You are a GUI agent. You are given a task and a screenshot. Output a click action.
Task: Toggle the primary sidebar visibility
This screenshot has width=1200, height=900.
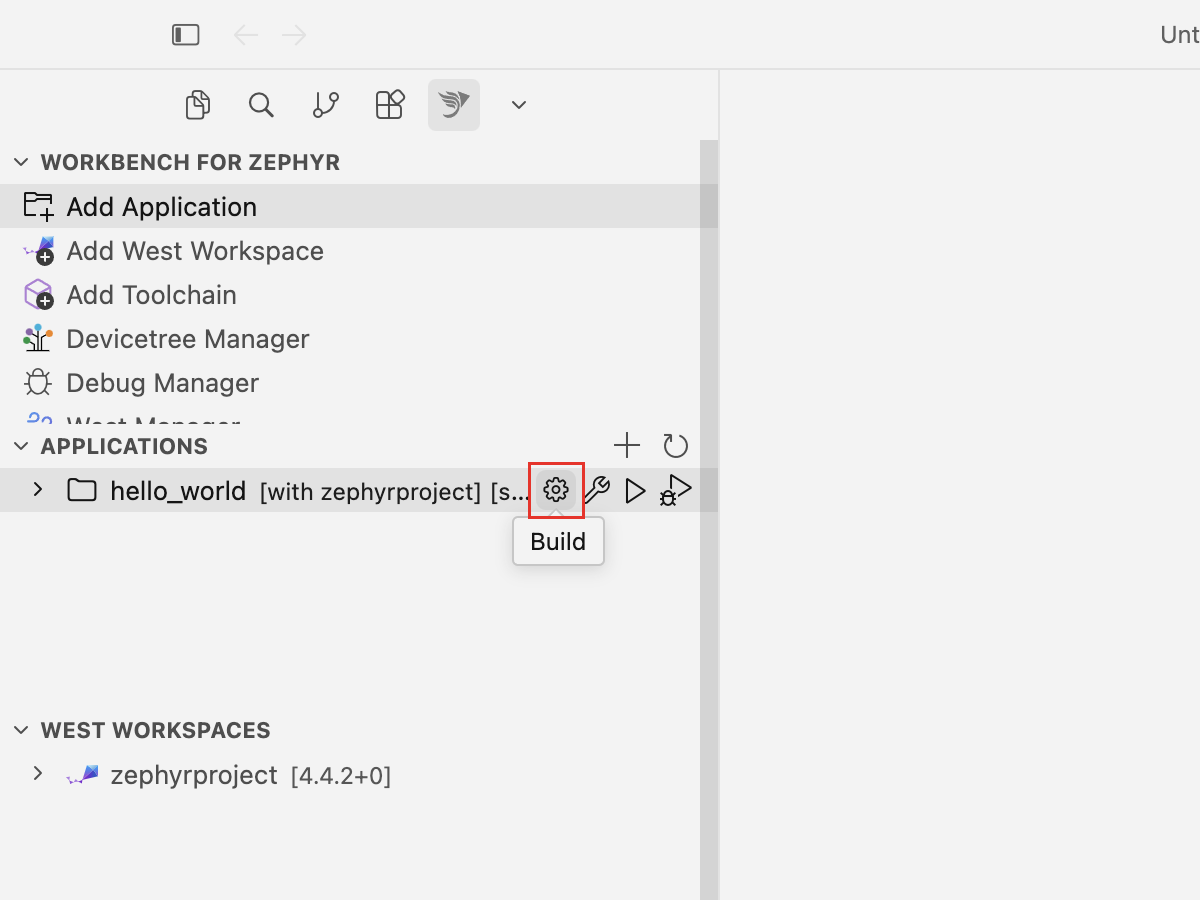tap(186, 35)
